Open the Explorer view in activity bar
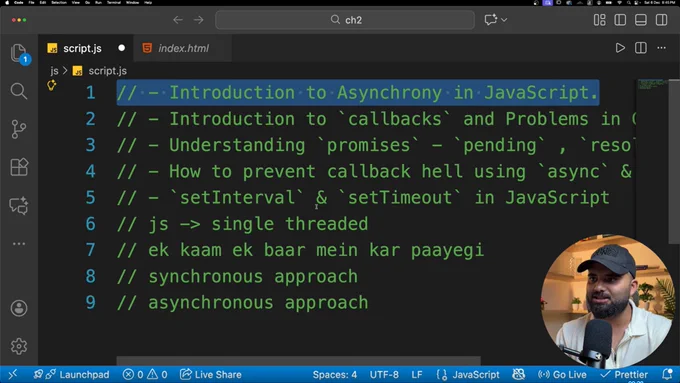Image resolution: width=680 pixels, height=383 pixels. 19,53
